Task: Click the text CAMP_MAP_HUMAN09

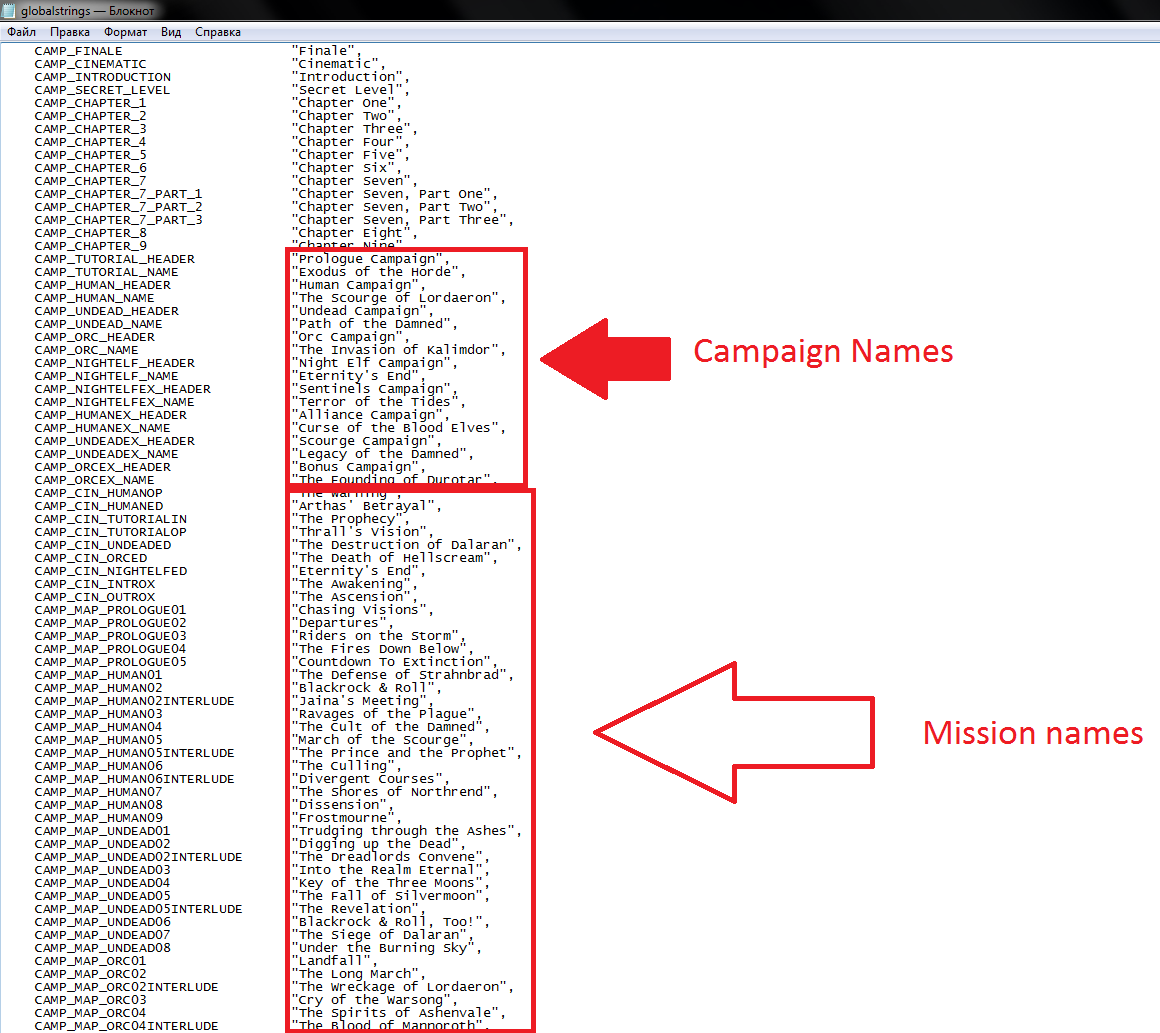Action: coord(98,818)
